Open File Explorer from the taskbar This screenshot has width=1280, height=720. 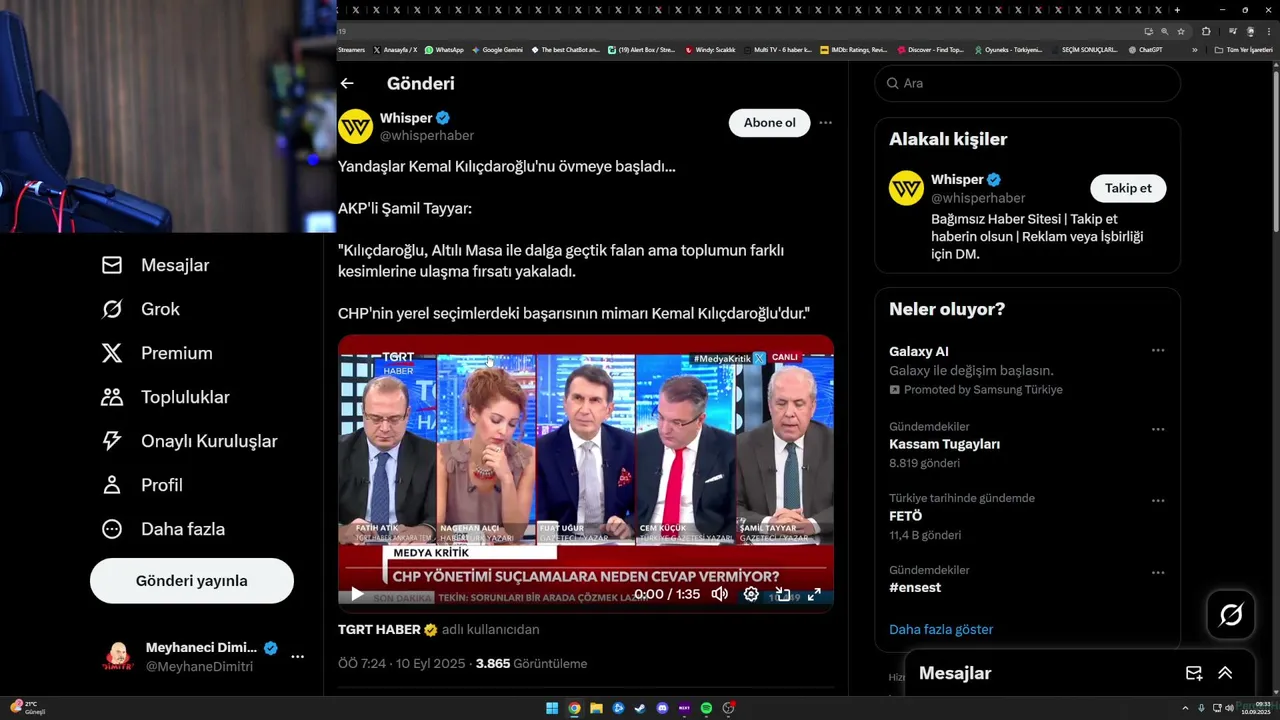pyautogui.click(x=596, y=708)
